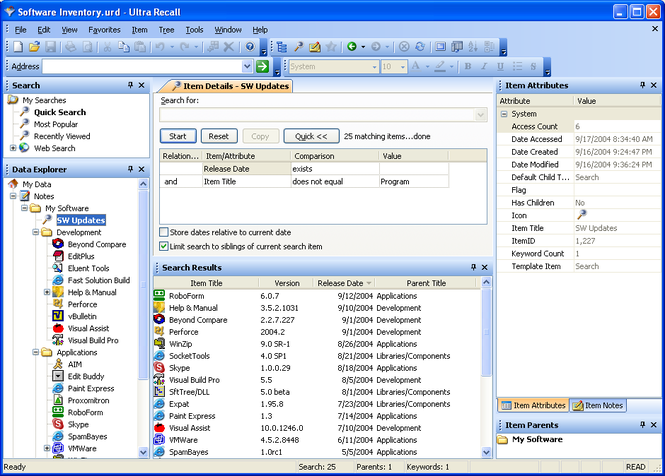This screenshot has width=665, height=476.
Task: Open the File menu
Action: [20, 30]
